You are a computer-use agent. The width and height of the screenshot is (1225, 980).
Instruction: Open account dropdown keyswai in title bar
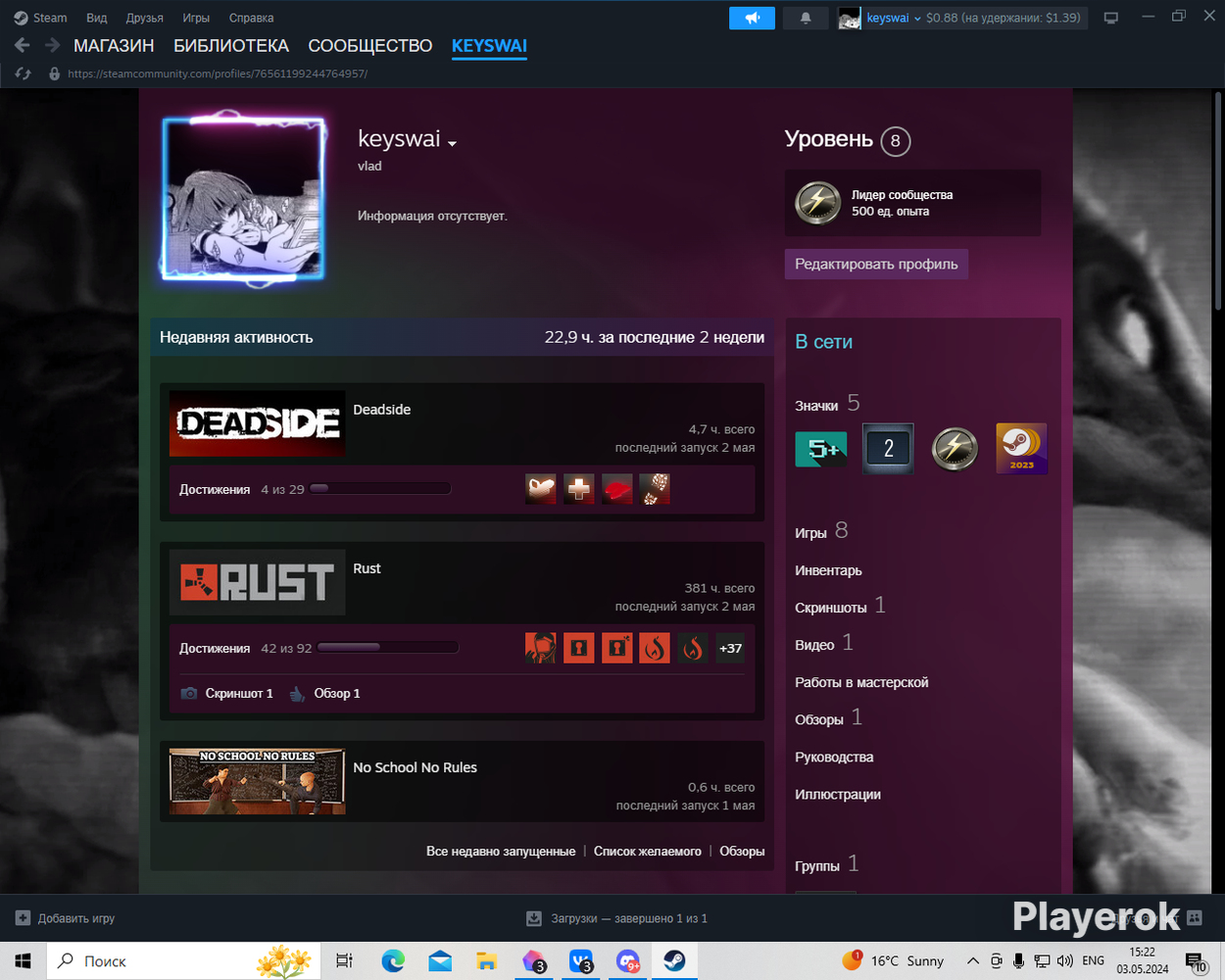point(893,18)
